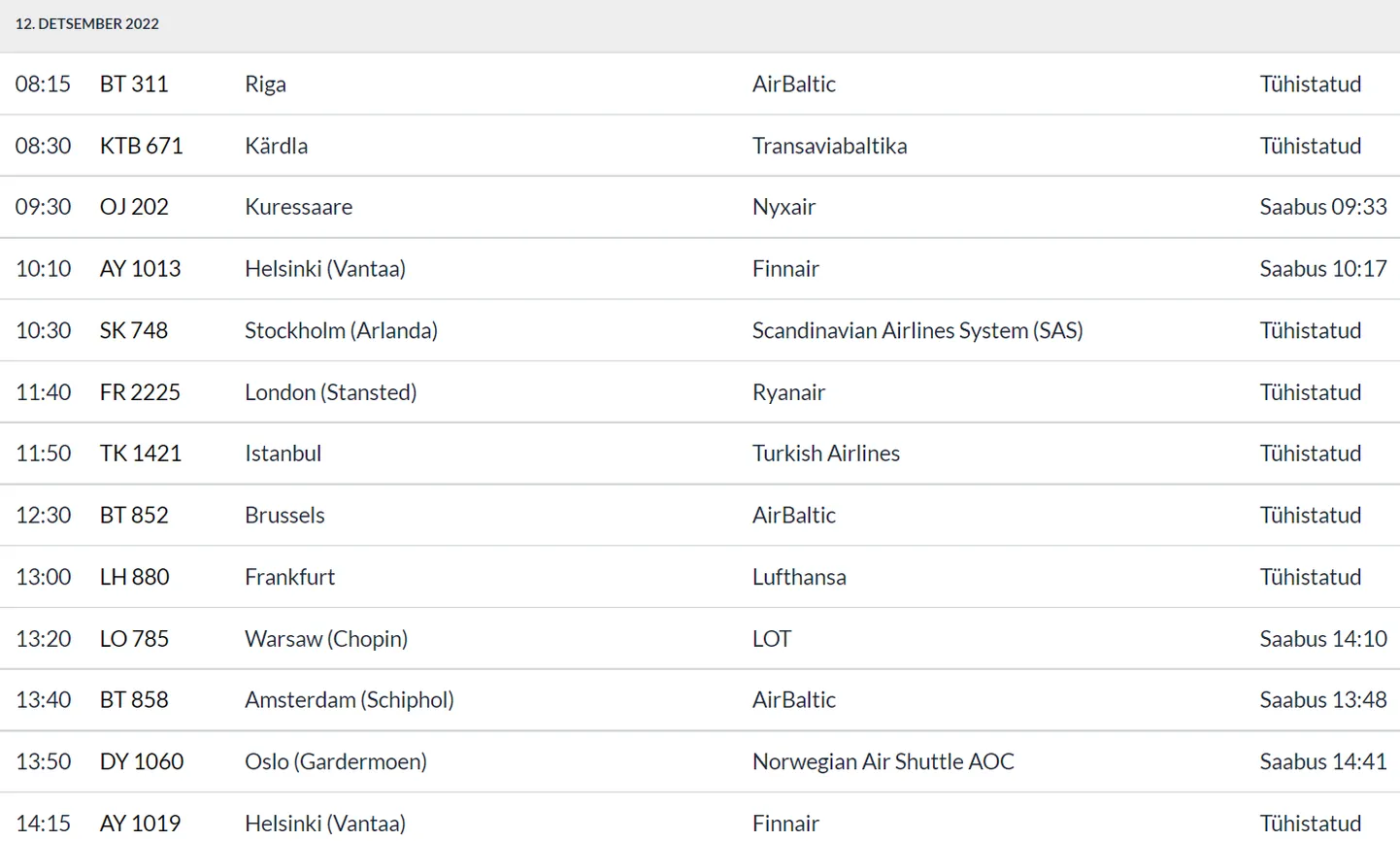Viewport: 1400px width, 841px height.
Task: Select the BT 852 Brussels flight
Action: (x=700, y=515)
